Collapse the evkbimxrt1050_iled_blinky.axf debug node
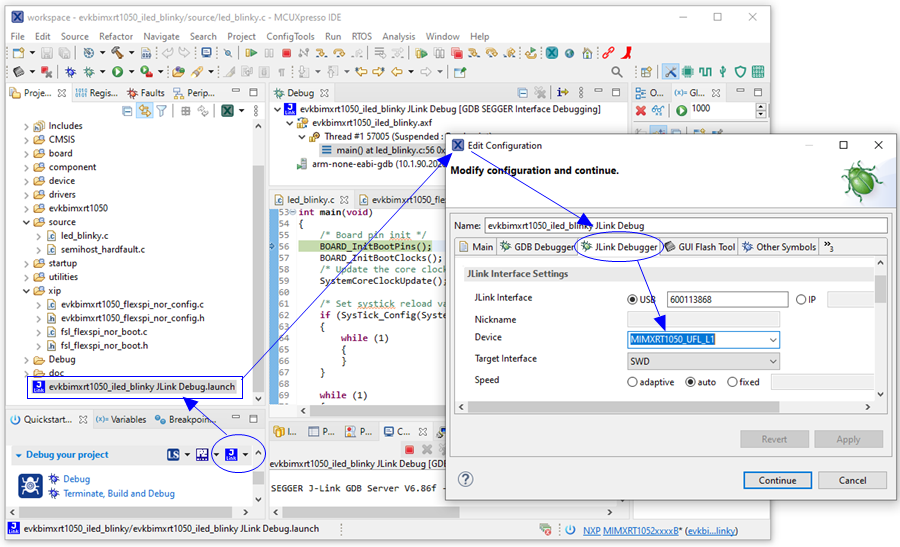This screenshot has height=547, width=900. 290,123
